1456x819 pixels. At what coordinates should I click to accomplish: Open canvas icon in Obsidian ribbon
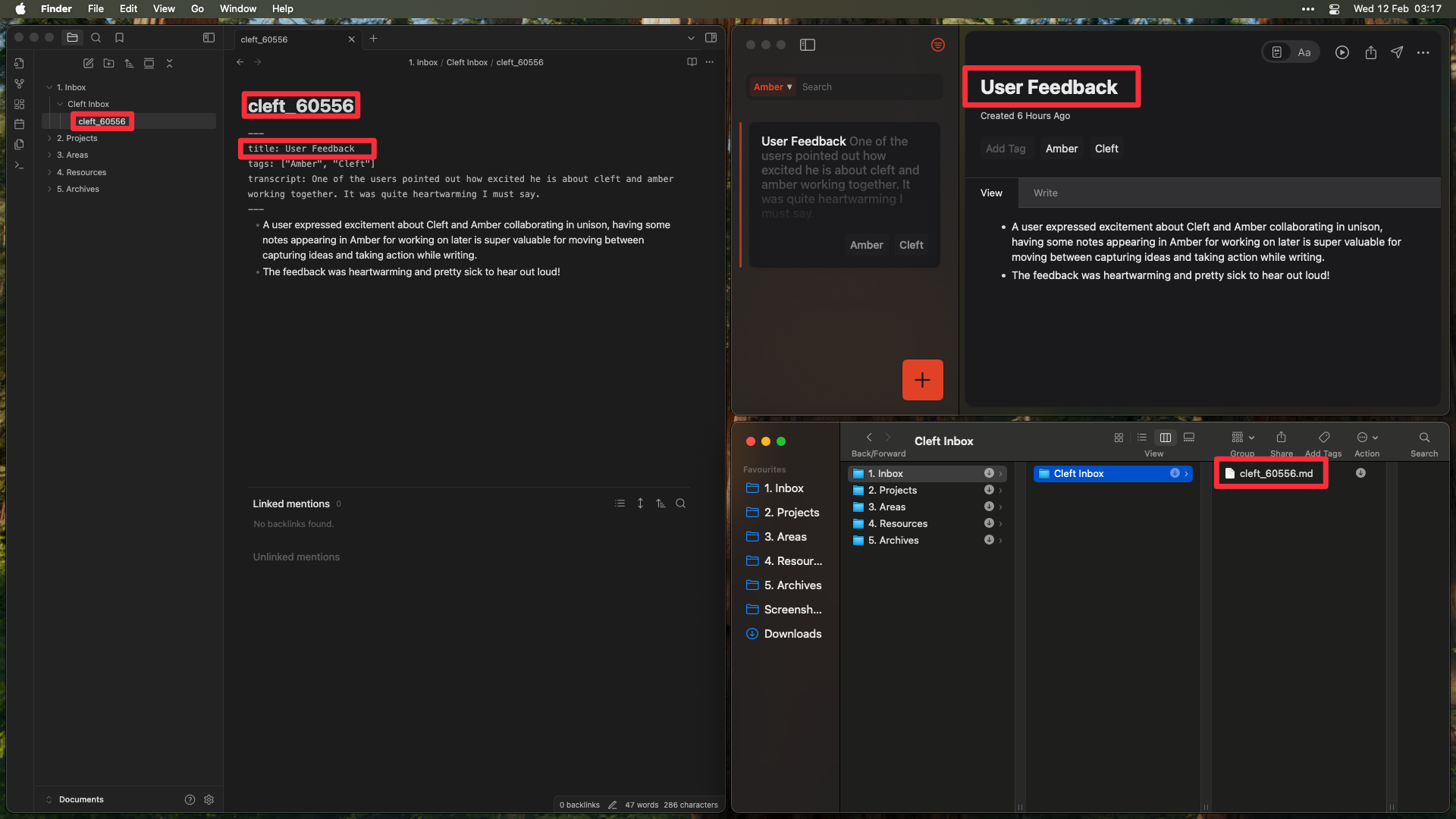click(x=20, y=105)
